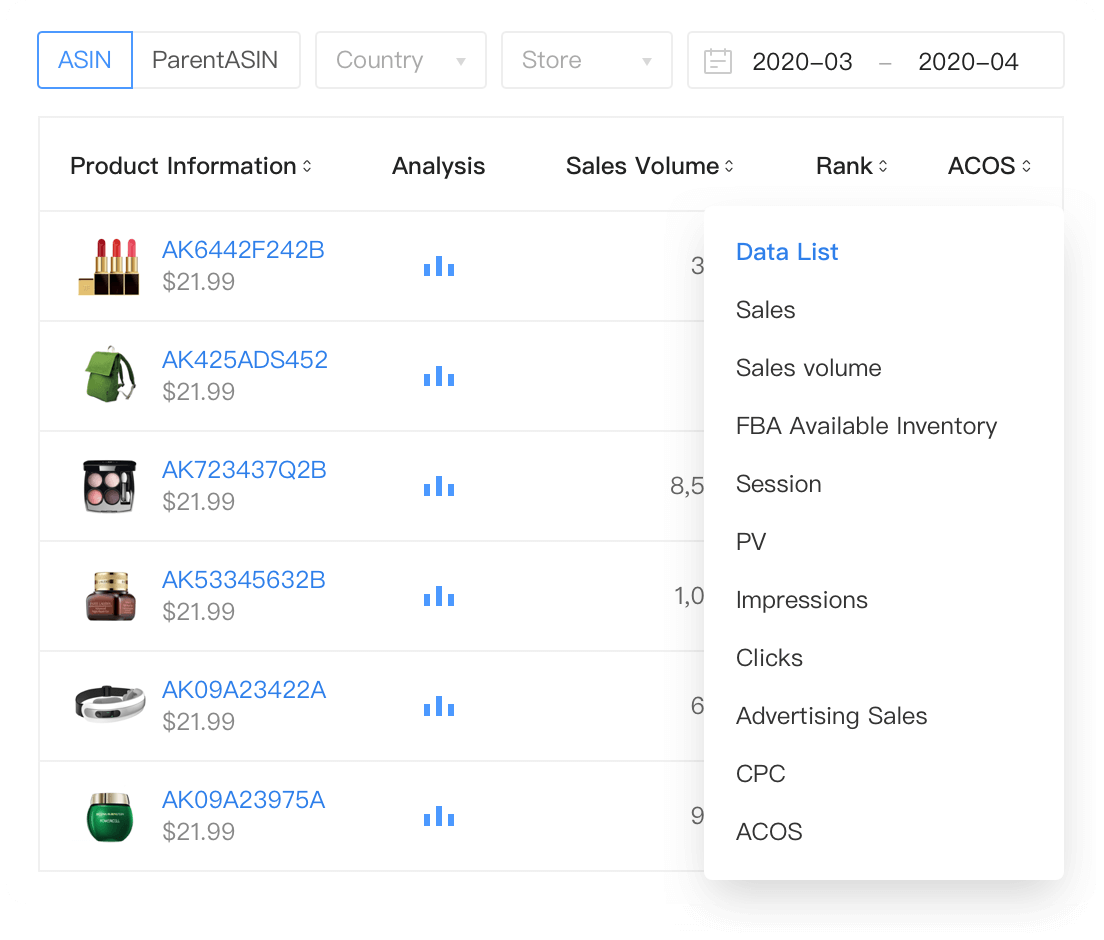Sort by Product Information column arrows
The image size is (1104, 940).
point(307,166)
